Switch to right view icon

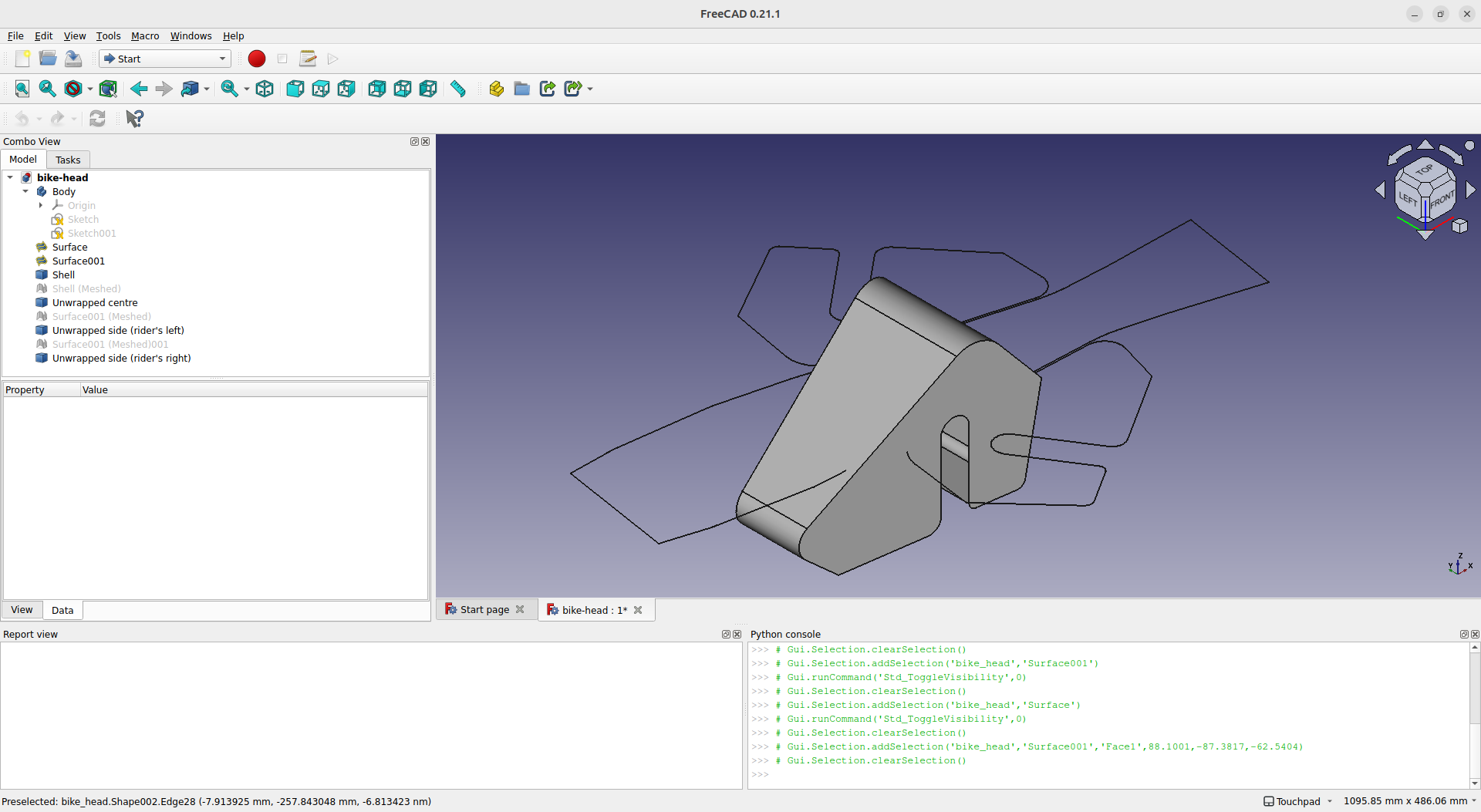[x=346, y=89]
